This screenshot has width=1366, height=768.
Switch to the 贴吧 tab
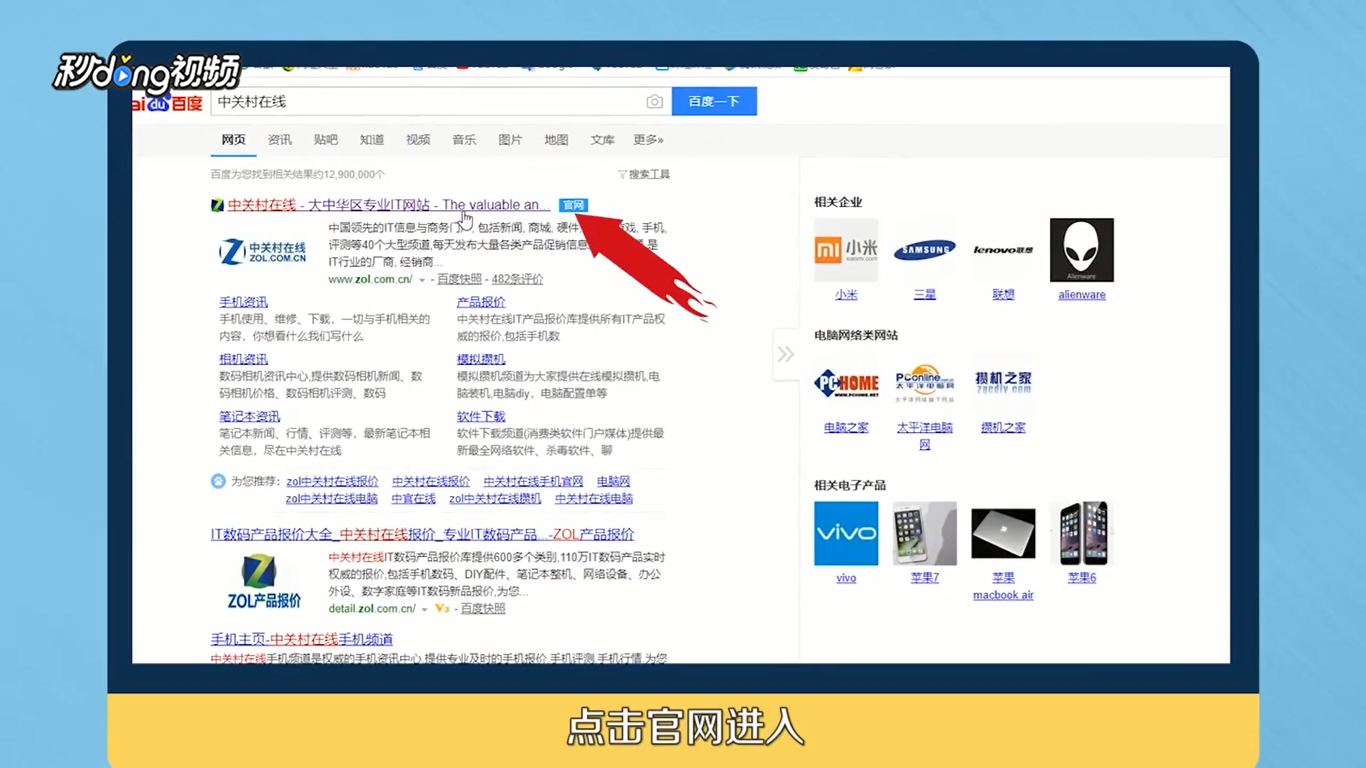326,140
